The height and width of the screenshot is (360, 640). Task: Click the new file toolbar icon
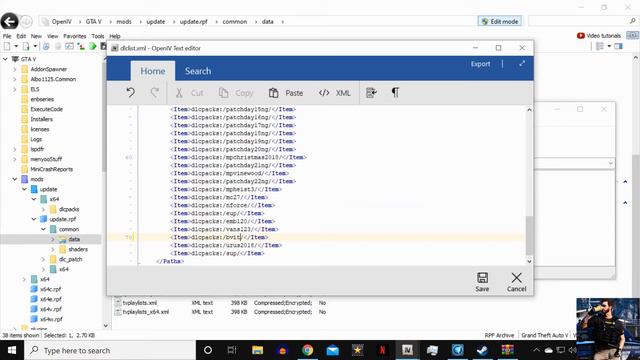7,46
